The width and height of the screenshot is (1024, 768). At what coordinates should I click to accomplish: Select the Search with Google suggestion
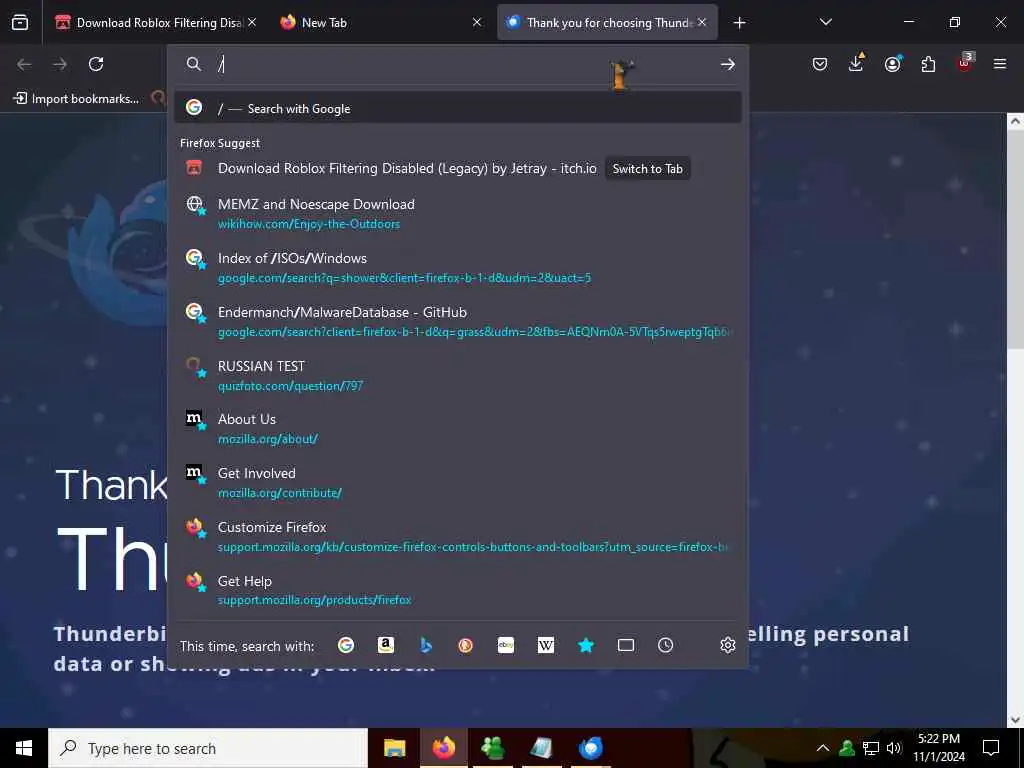(458, 108)
